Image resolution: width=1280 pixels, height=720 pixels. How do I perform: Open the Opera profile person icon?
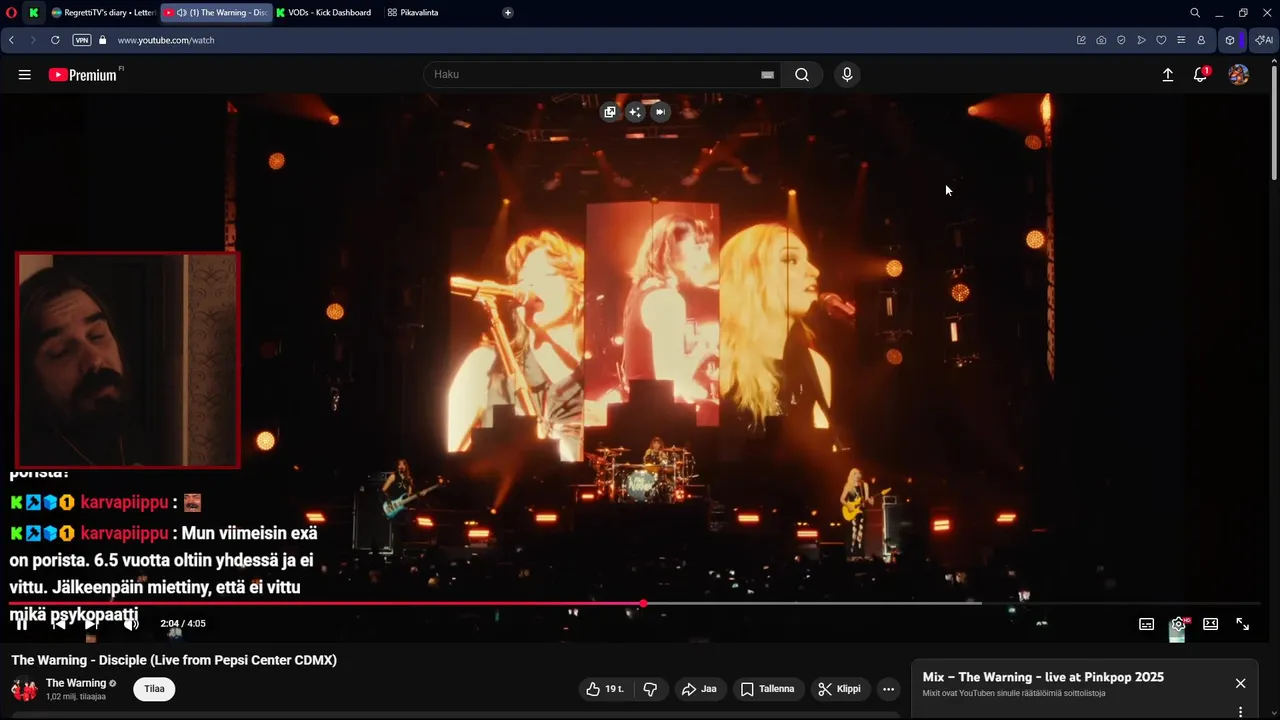(x=1201, y=40)
